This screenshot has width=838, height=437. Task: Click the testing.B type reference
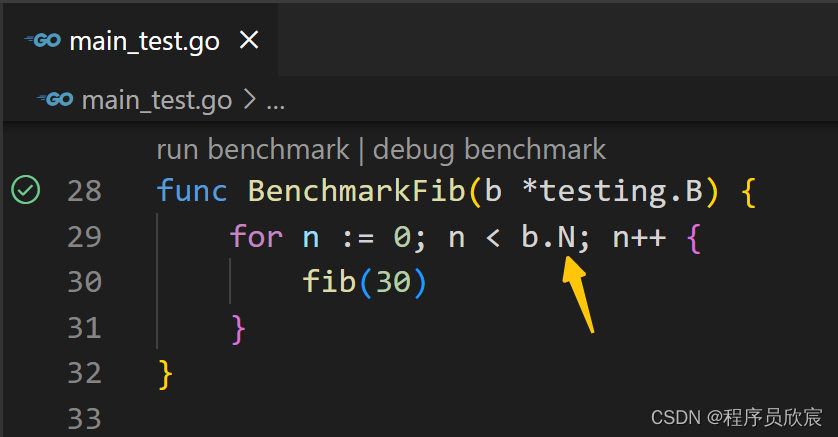click(622, 192)
